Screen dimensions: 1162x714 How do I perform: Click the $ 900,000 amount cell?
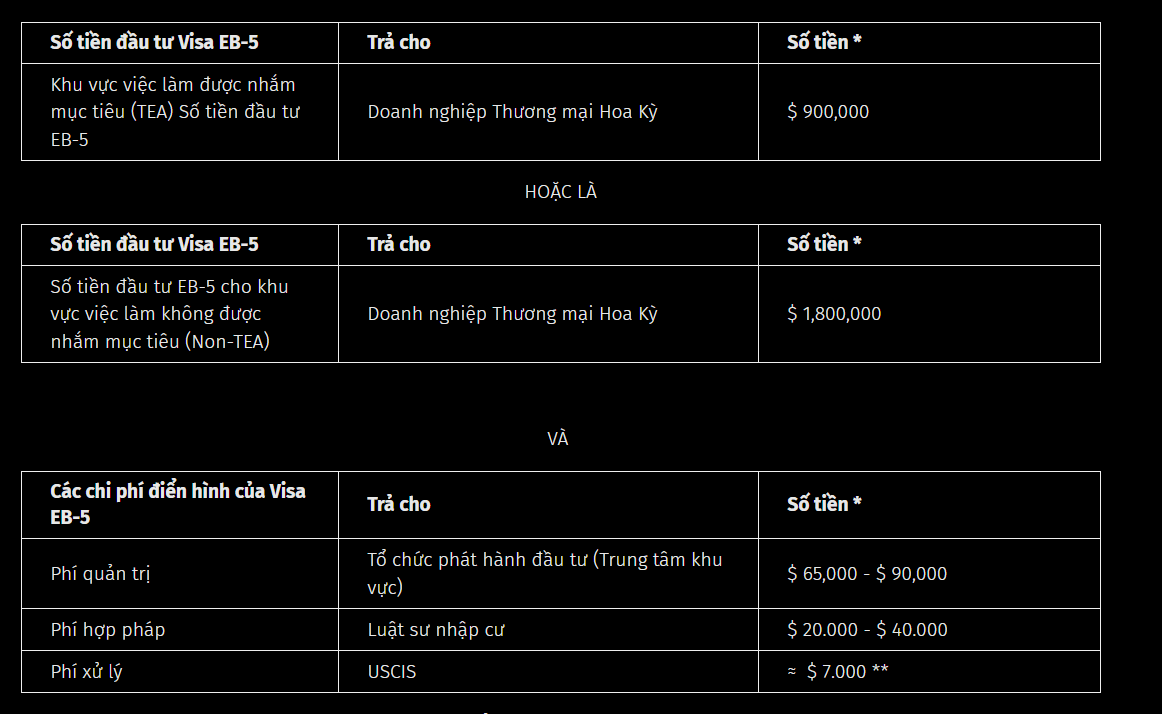click(828, 112)
